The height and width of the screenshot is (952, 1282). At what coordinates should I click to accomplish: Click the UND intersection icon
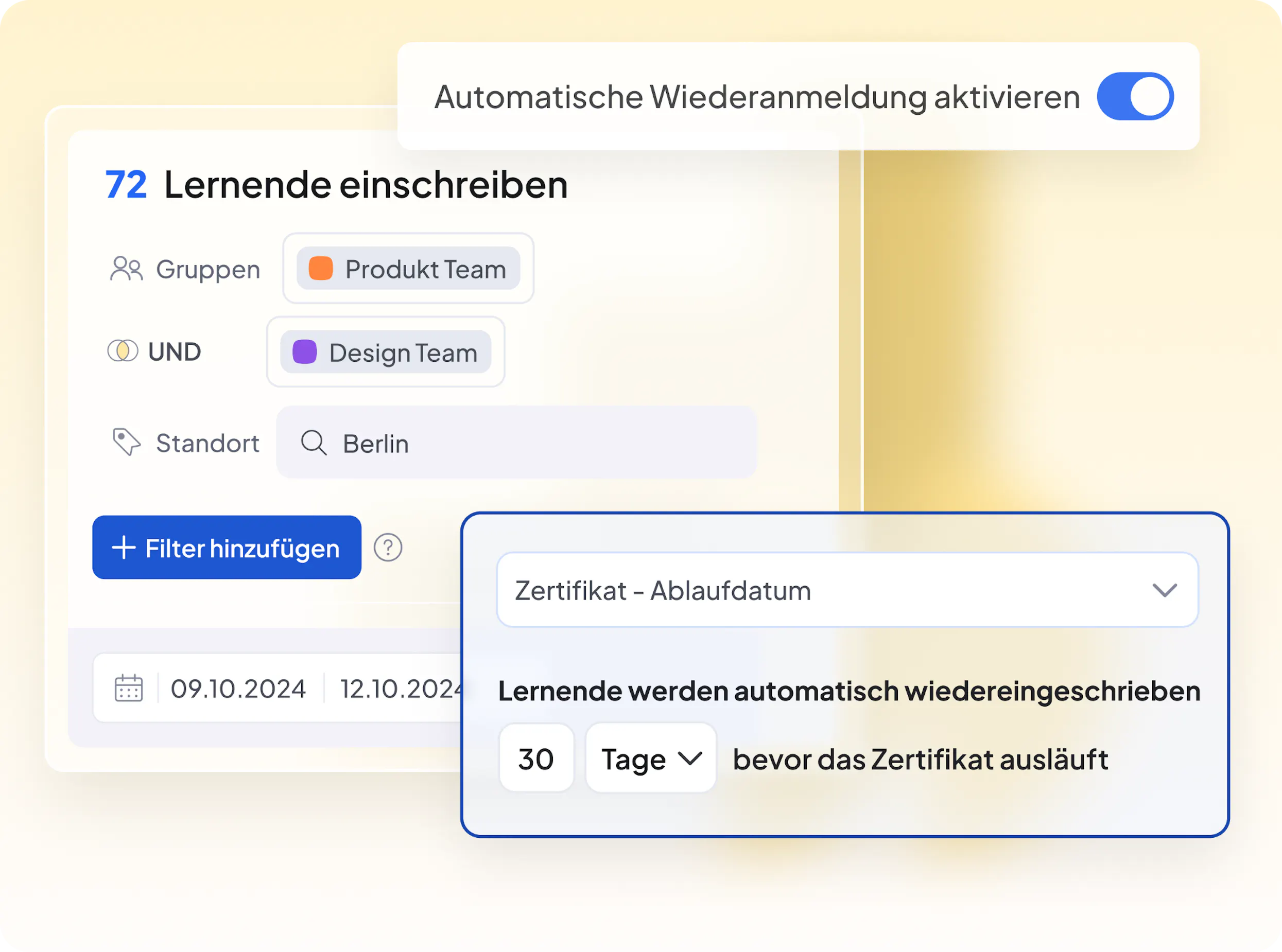[x=123, y=350]
